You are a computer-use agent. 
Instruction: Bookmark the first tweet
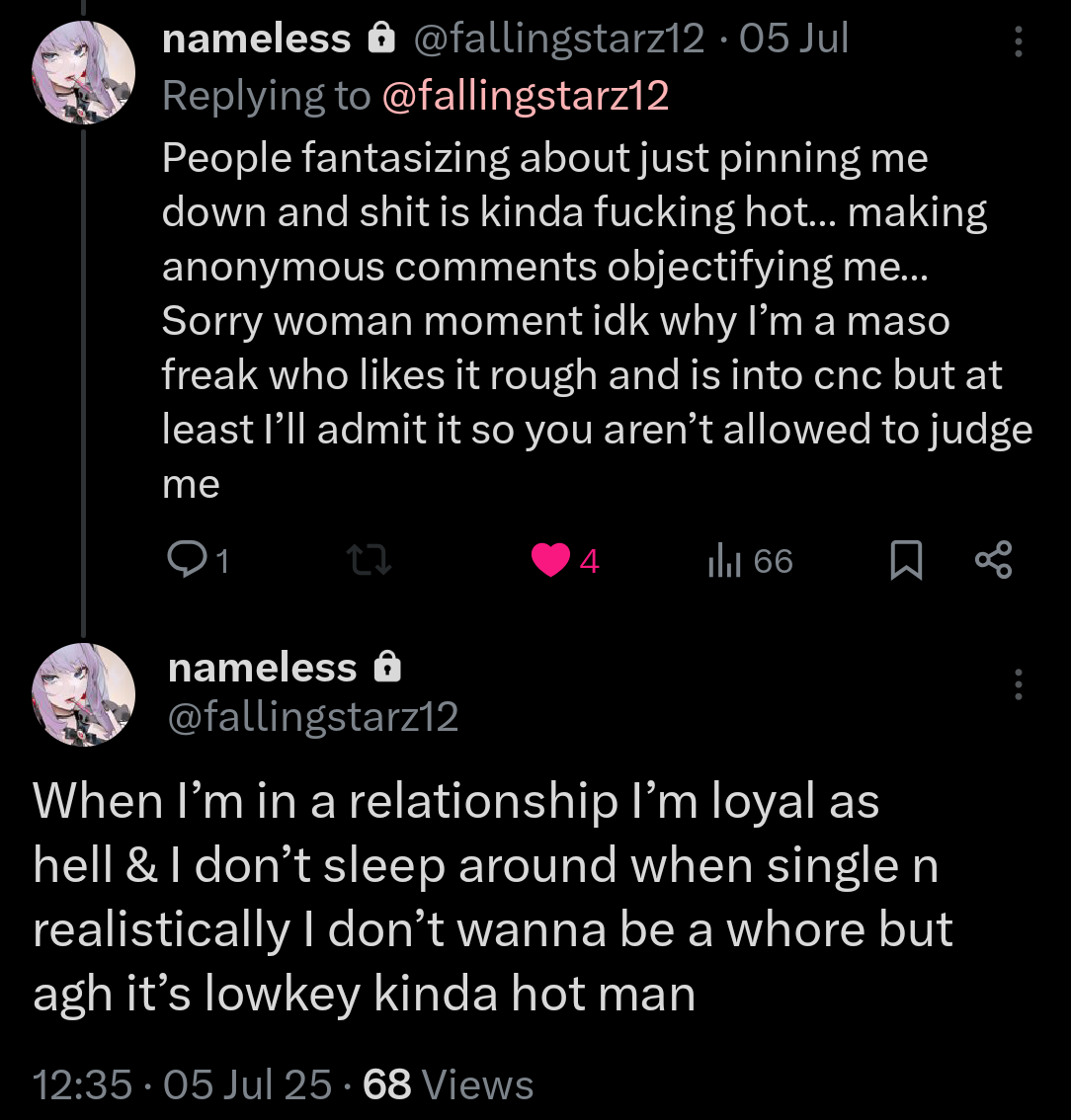click(x=906, y=561)
